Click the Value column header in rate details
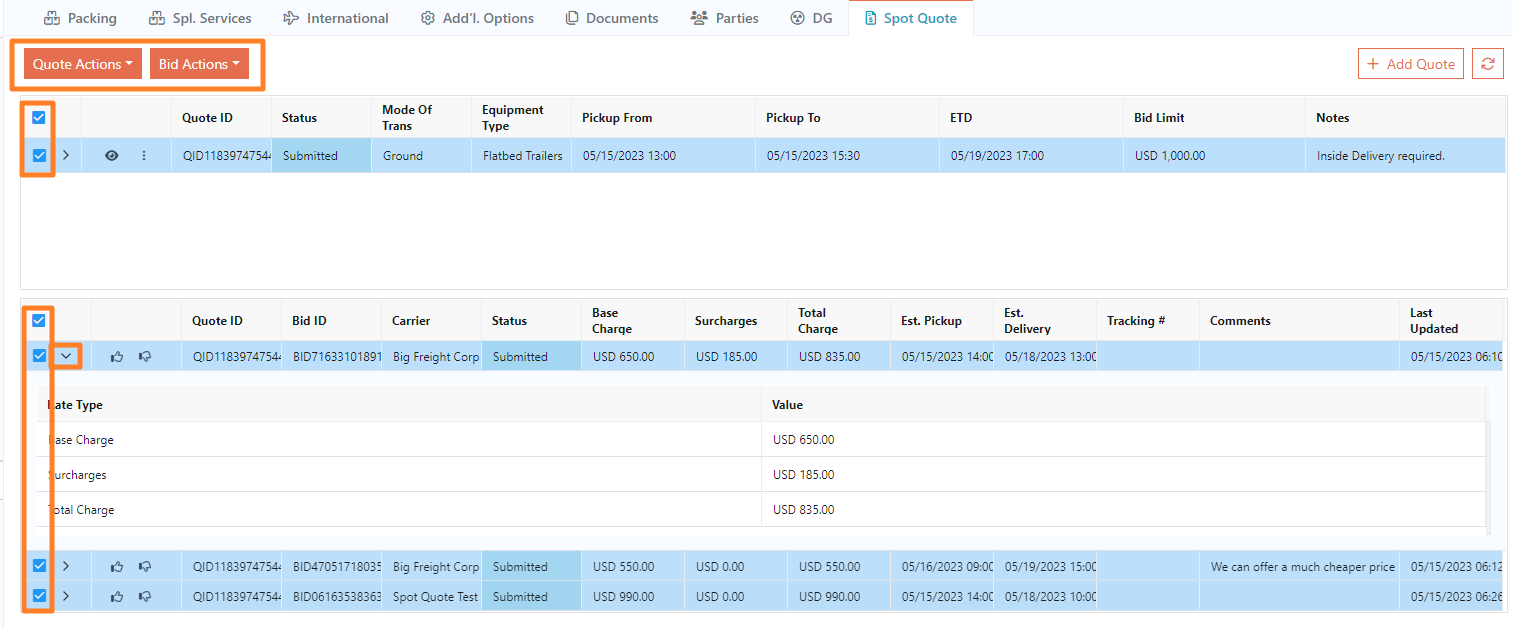The width and height of the screenshot is (1513, 629). pyautogui.click(x=1124, y=405)
